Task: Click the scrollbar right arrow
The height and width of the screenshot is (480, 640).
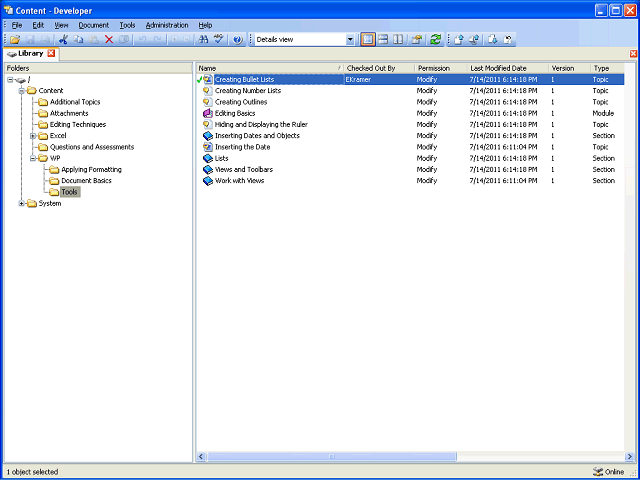Action: 629,456
